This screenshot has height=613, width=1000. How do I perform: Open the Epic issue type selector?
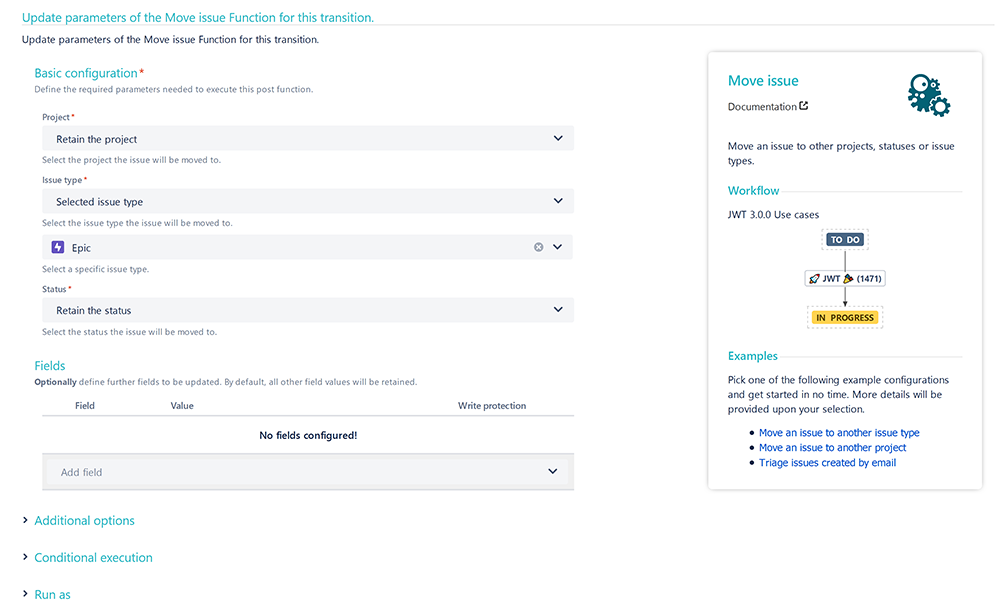pos(307,247)
